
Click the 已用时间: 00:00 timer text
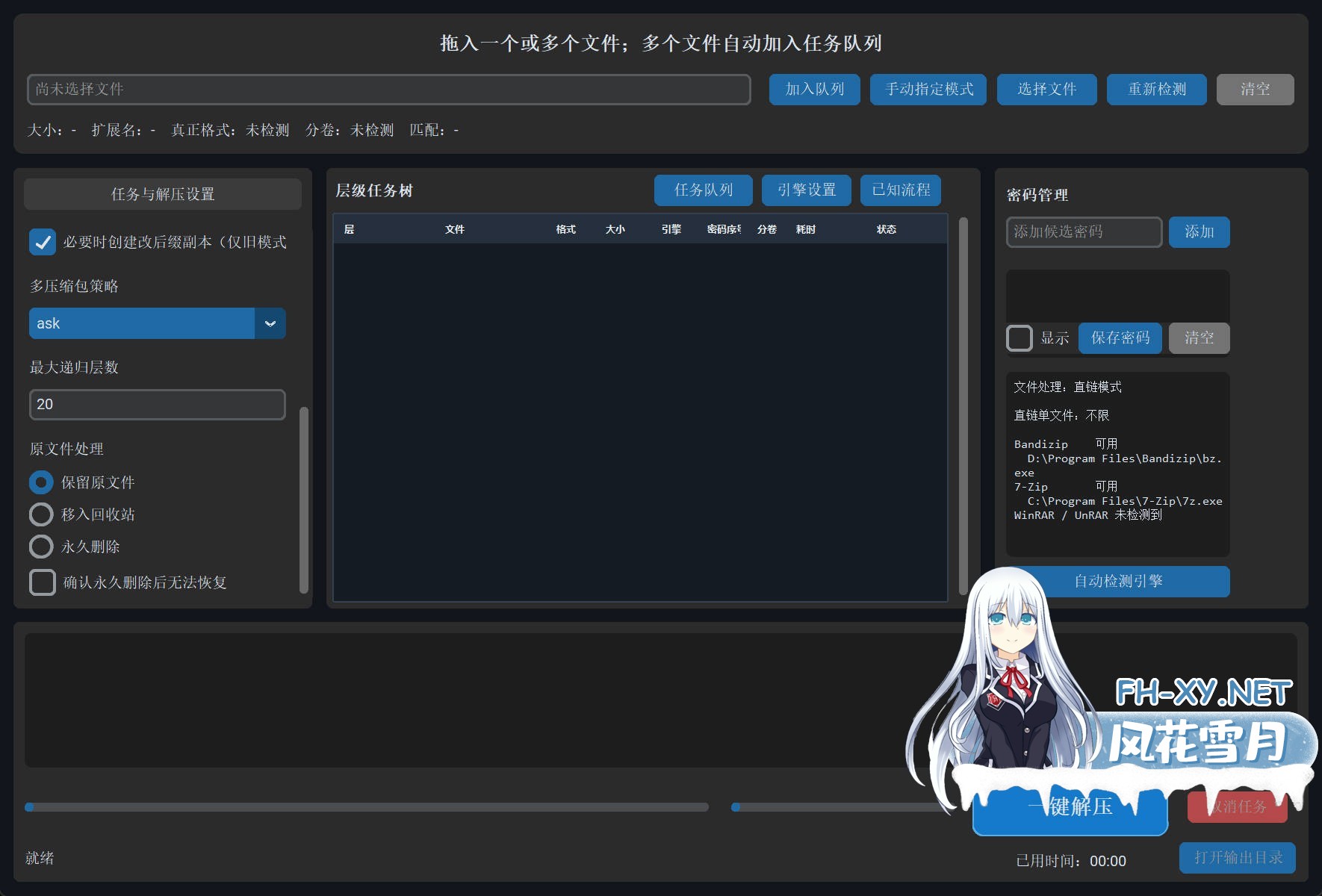(1071, 862)
